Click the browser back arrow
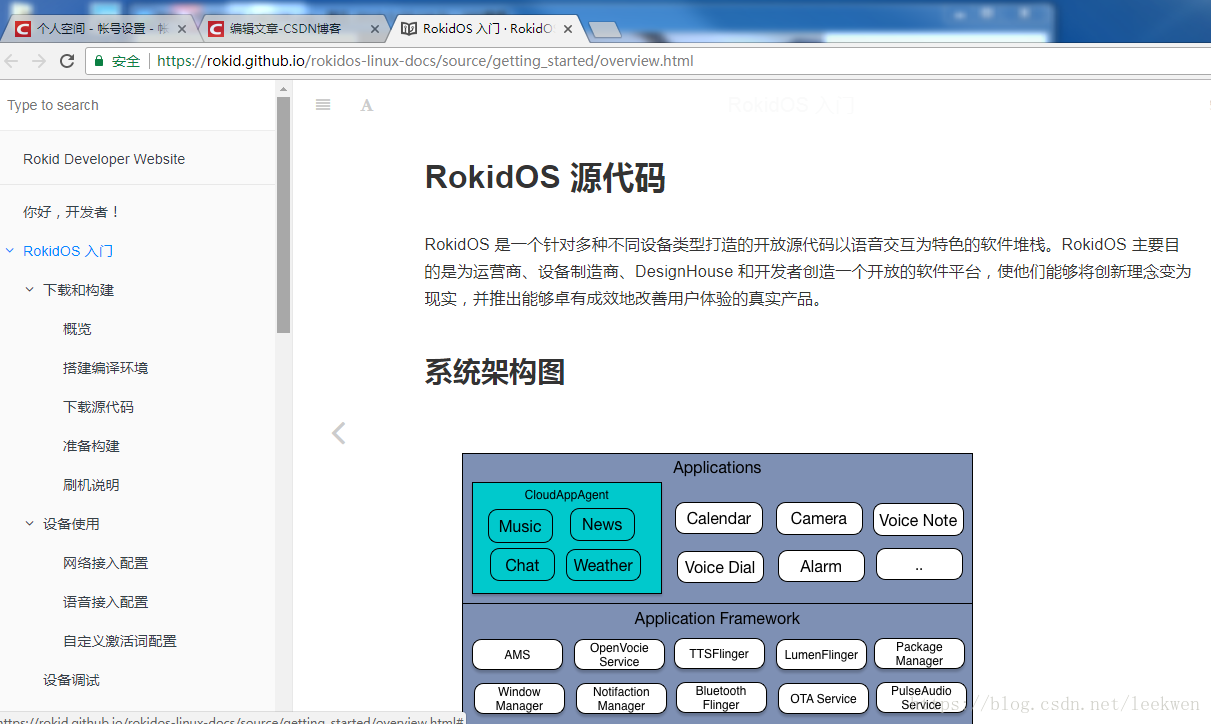The image size is (1211, 724). click(11, 61)
